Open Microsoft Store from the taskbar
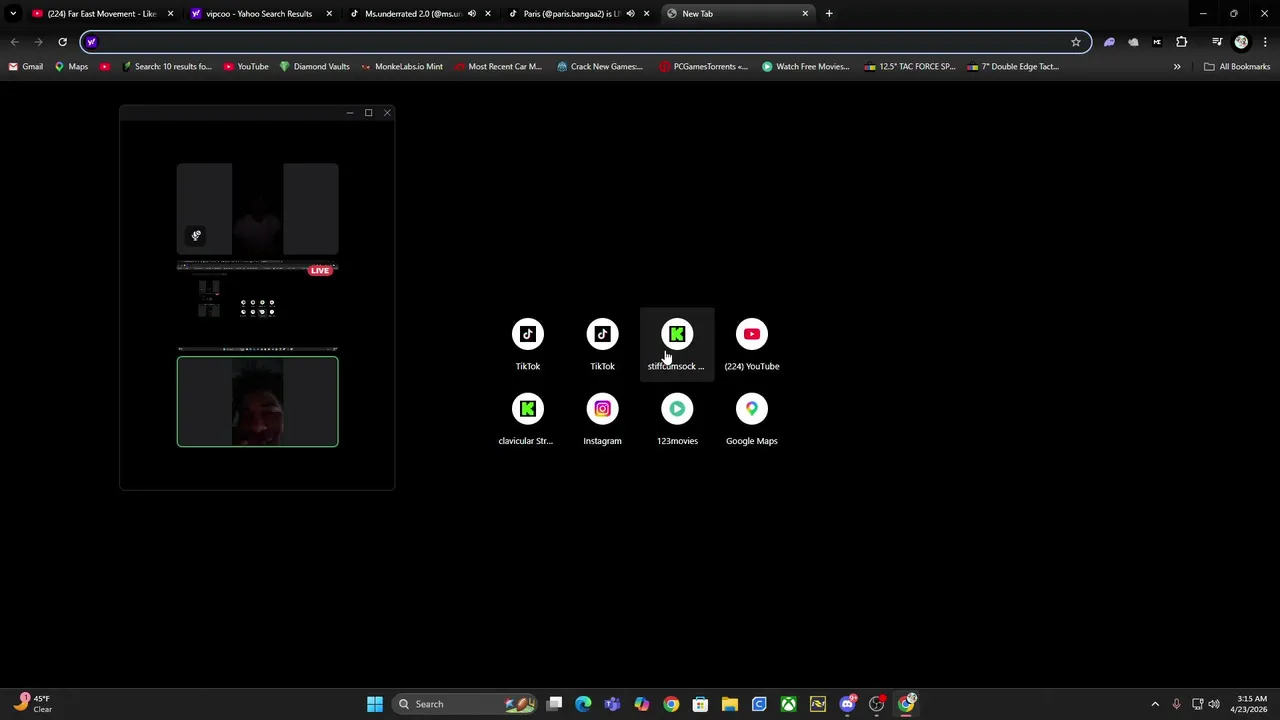The height and width of the screenshot is (720, 1280). click(700, 704)
